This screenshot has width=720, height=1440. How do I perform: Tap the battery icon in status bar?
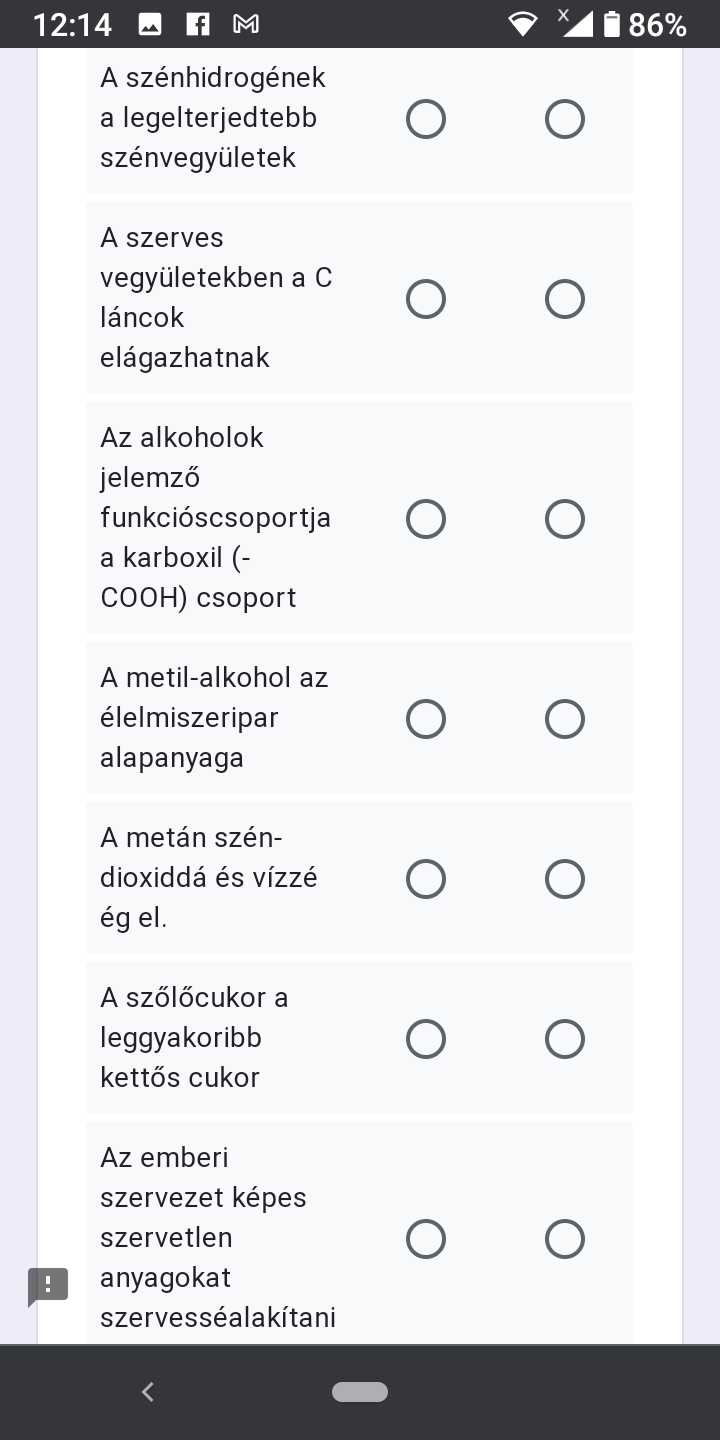pos(612,25)
